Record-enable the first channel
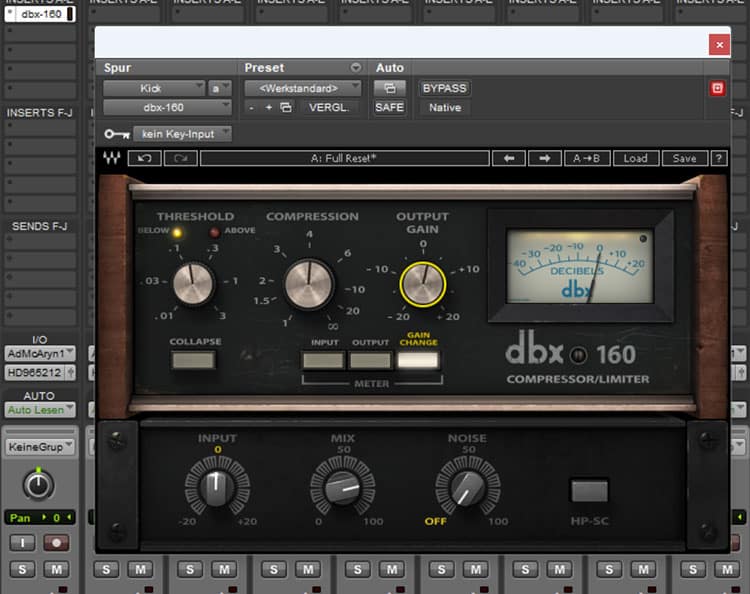This screenshot has height=594, width=750. click(x=56, y=543)
